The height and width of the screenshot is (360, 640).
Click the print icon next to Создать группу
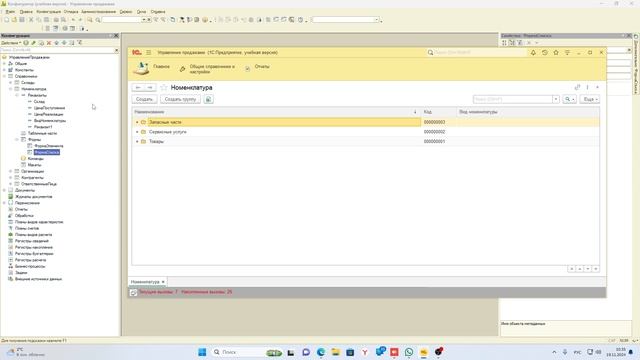pos(209,99)
